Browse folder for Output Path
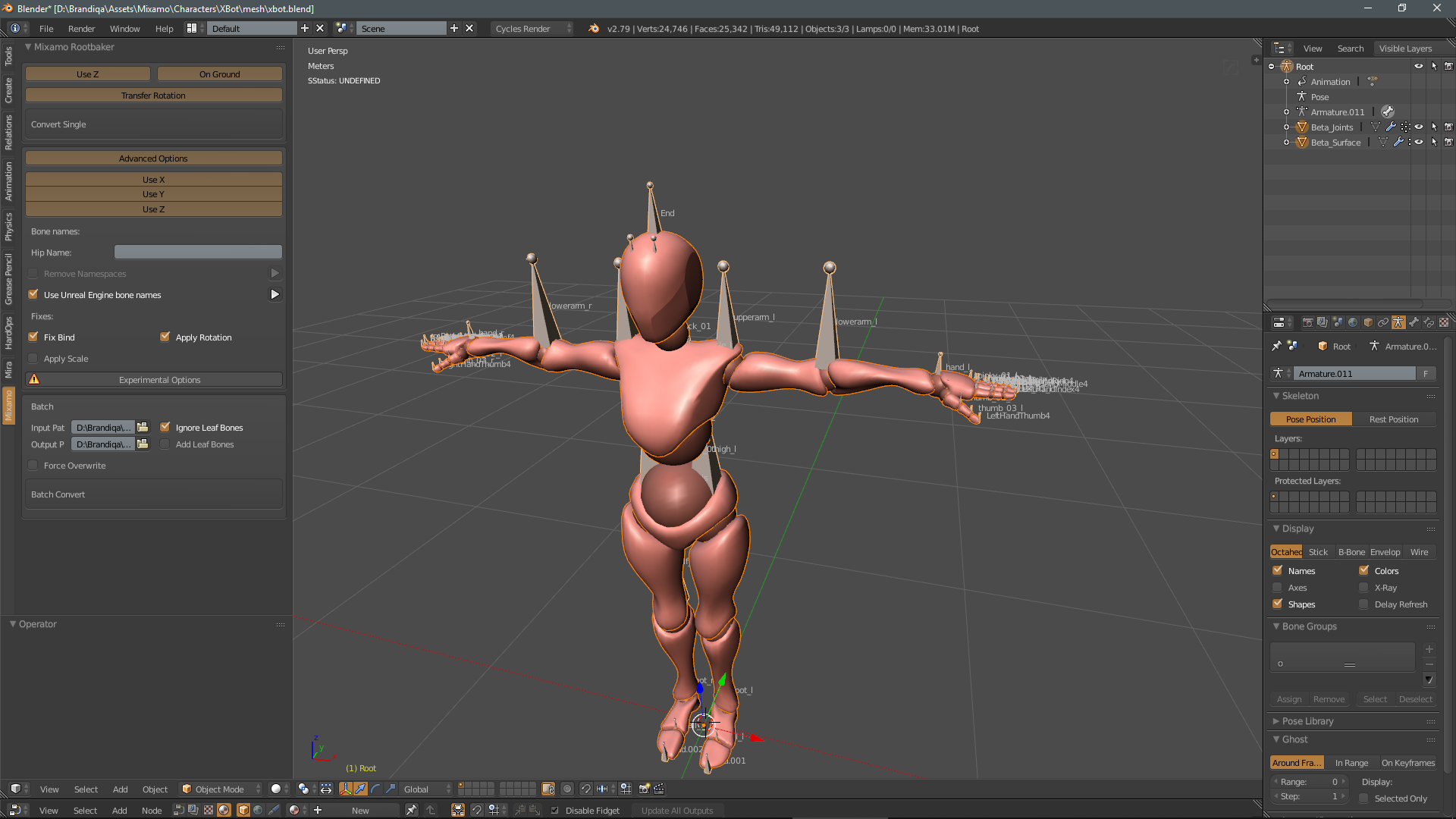 [143, 444]
